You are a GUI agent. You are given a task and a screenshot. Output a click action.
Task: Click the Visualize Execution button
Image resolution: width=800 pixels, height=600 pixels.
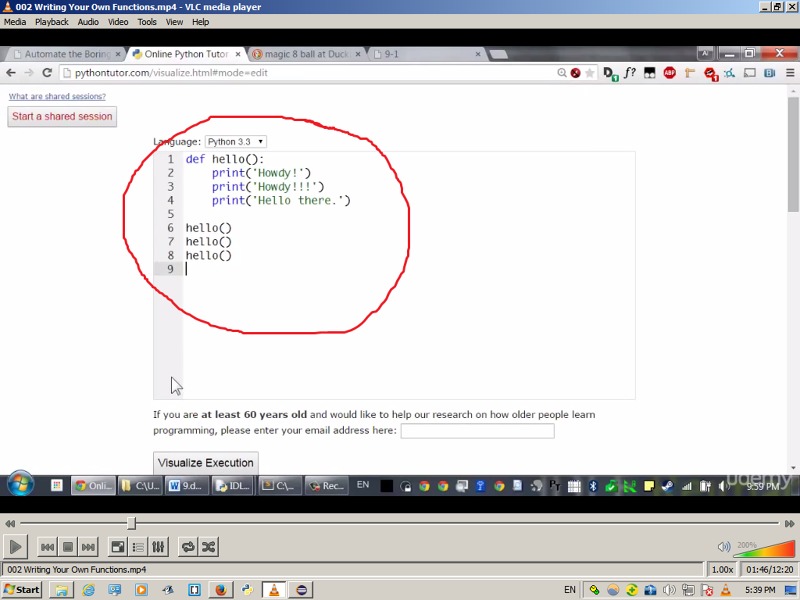[206, 463]
